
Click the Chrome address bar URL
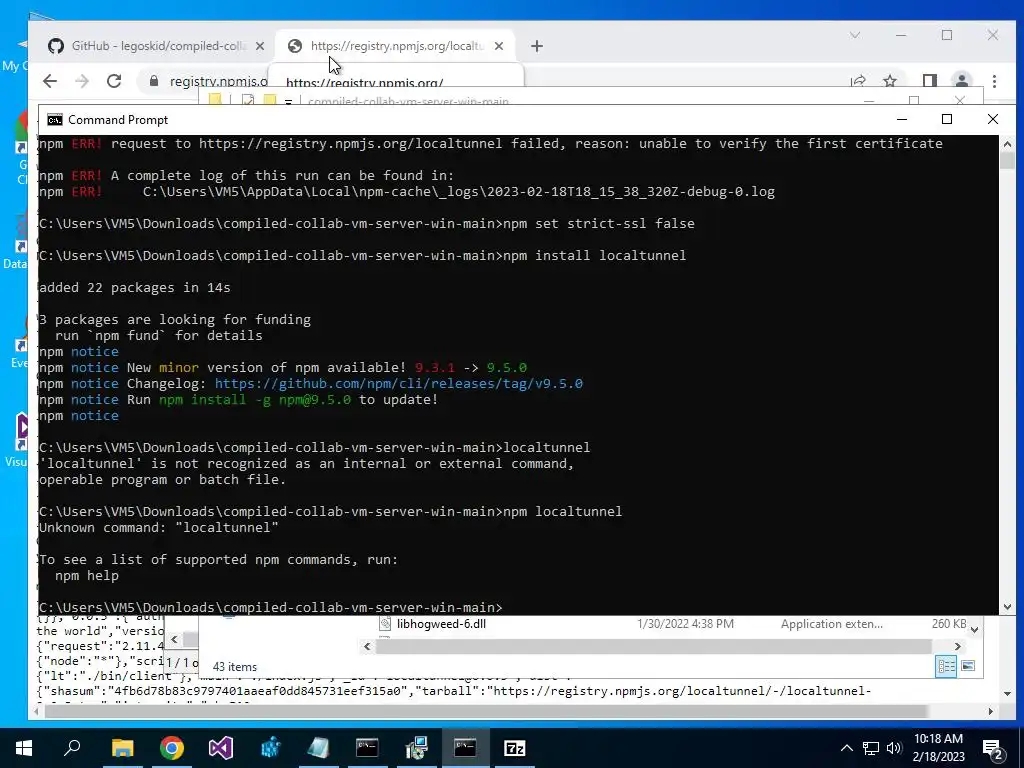219,81
